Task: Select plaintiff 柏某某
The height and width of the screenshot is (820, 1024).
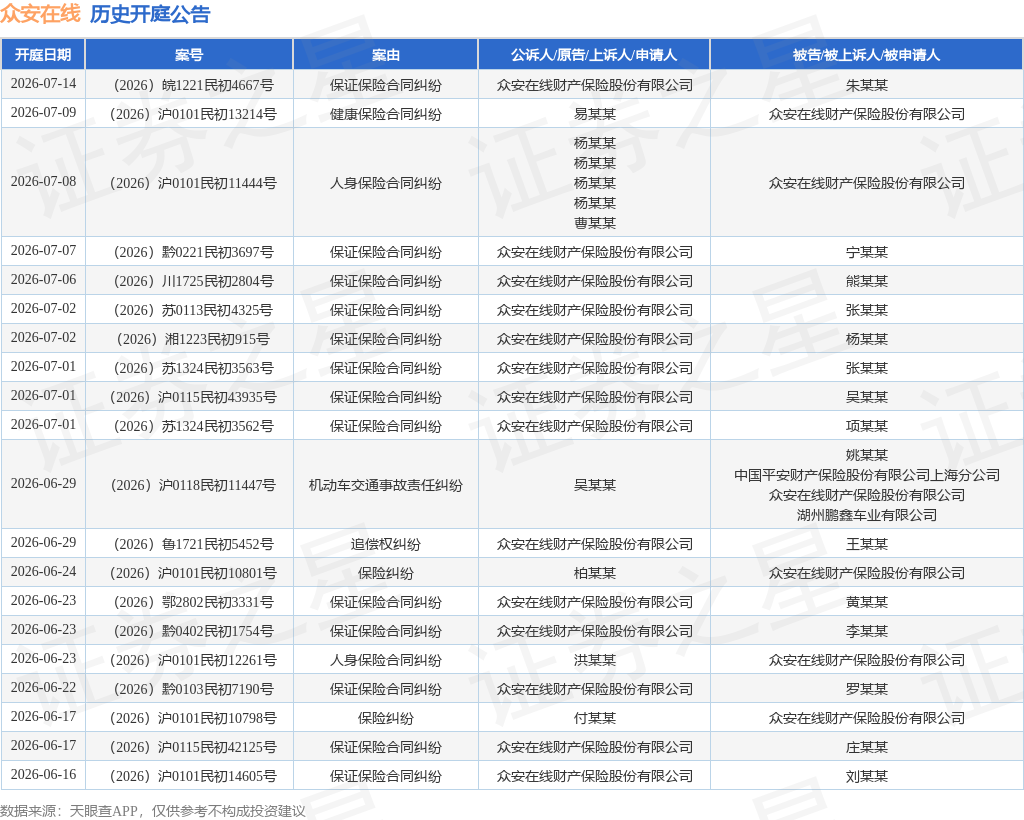Action: (594, 573)
